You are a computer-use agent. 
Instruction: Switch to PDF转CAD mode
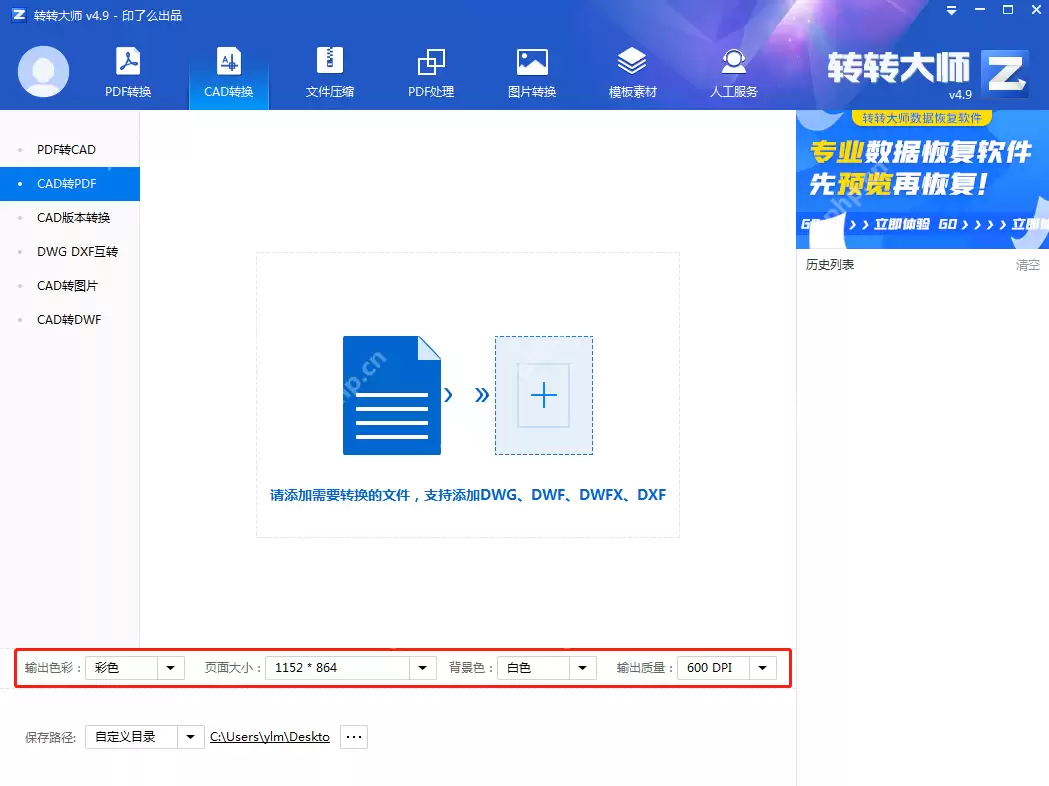click(66, 149)
